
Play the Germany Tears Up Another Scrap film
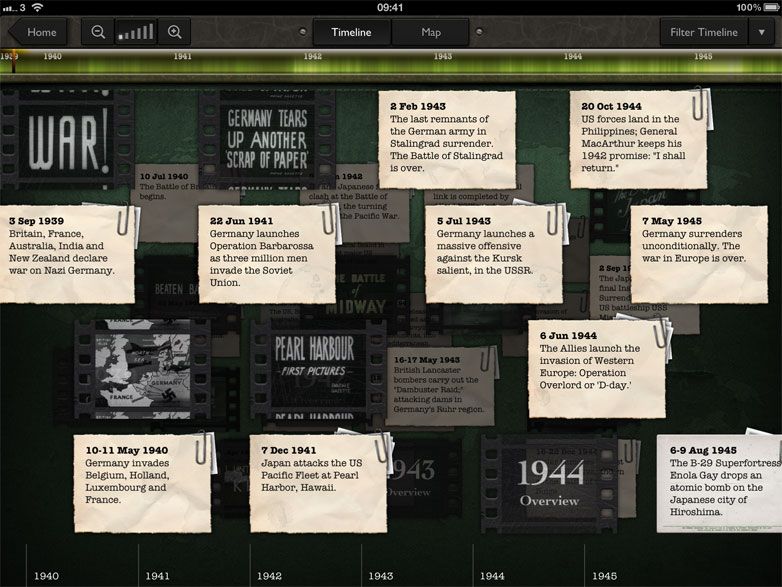click(x=267, y=140)
